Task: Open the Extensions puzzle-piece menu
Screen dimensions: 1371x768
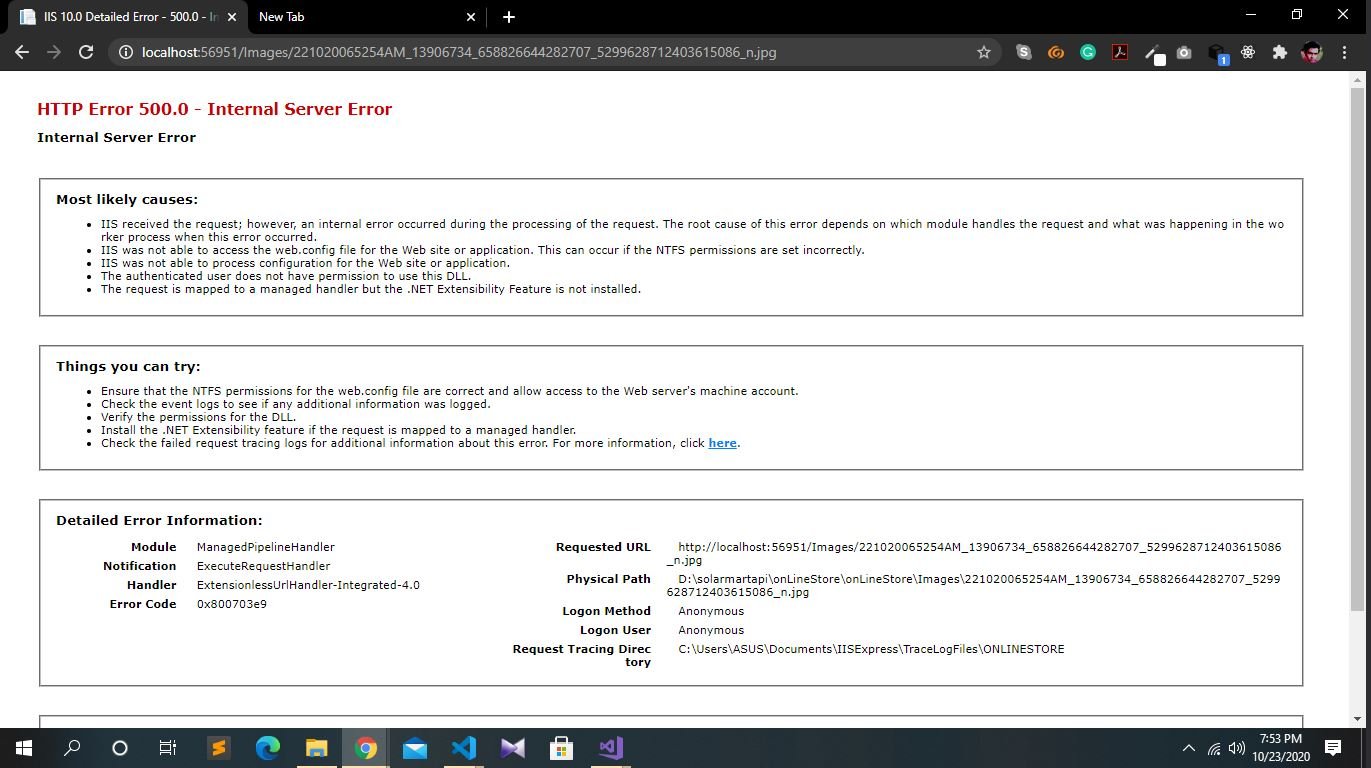Action: tap(1279, 52)
